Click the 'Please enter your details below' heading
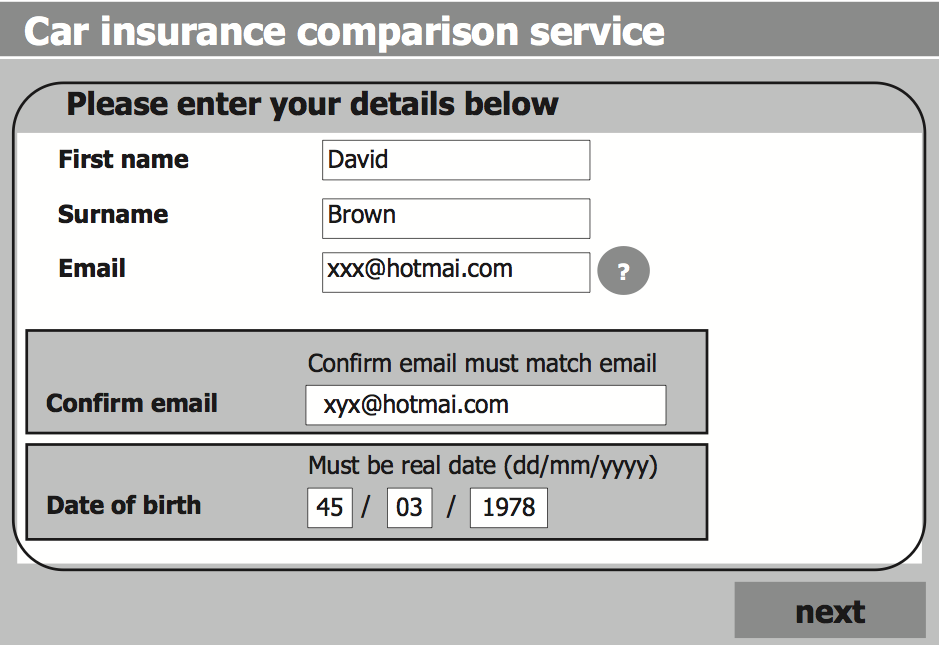The width and height of the screenshot is (939, 645). (312, 104)
